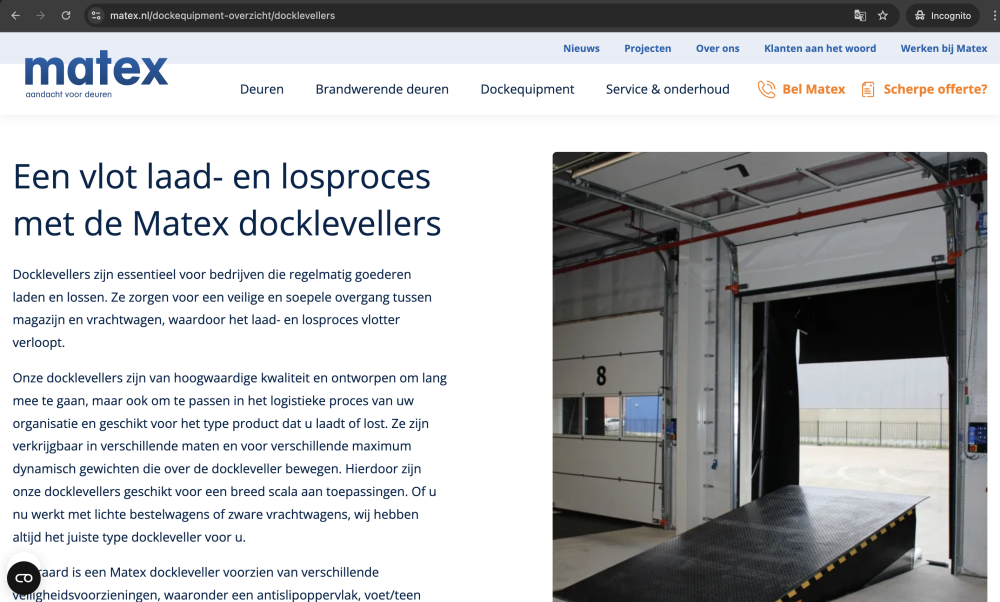Open the Dockequipment menu

(x=527, y=89)
